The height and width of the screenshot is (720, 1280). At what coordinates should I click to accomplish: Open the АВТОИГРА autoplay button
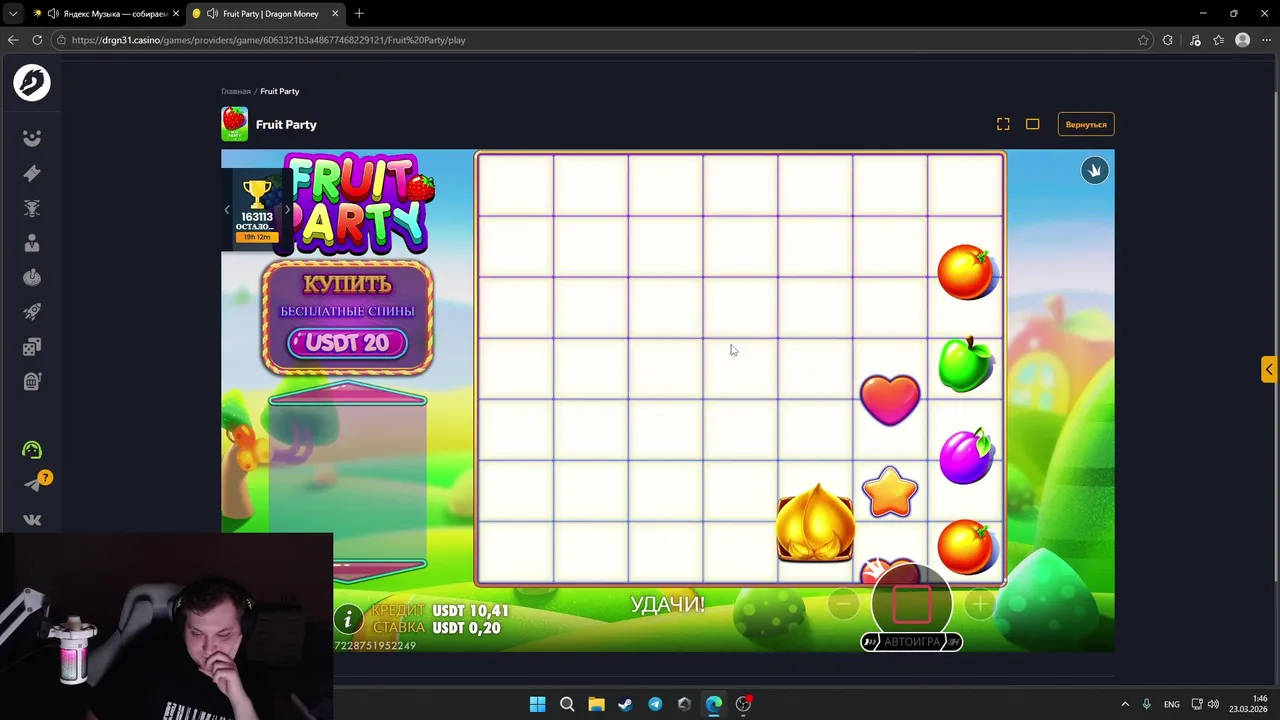pos(911,641)
